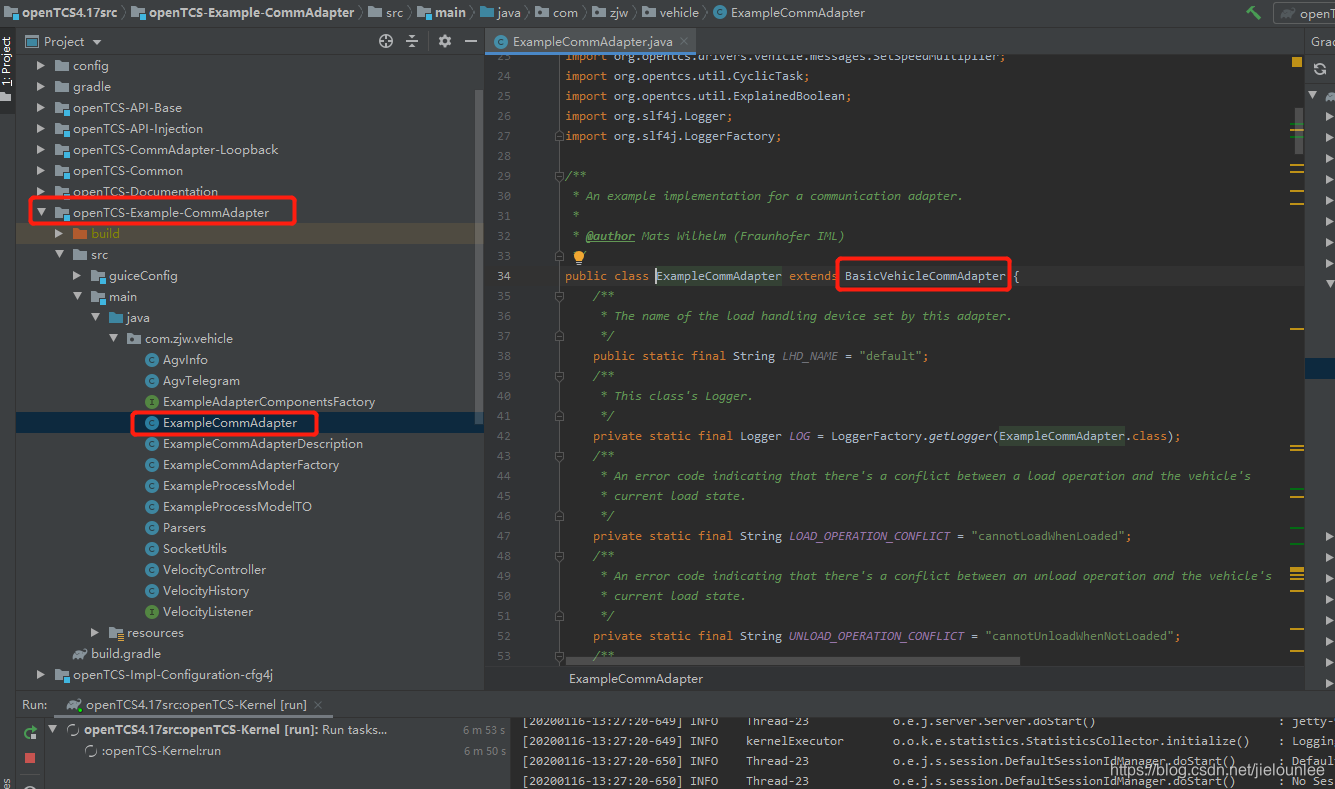Viewport: 1335px width, 789px height.
Task: Select ExampleCommAdapterFactory in project tree
Action: coord(251,465)
